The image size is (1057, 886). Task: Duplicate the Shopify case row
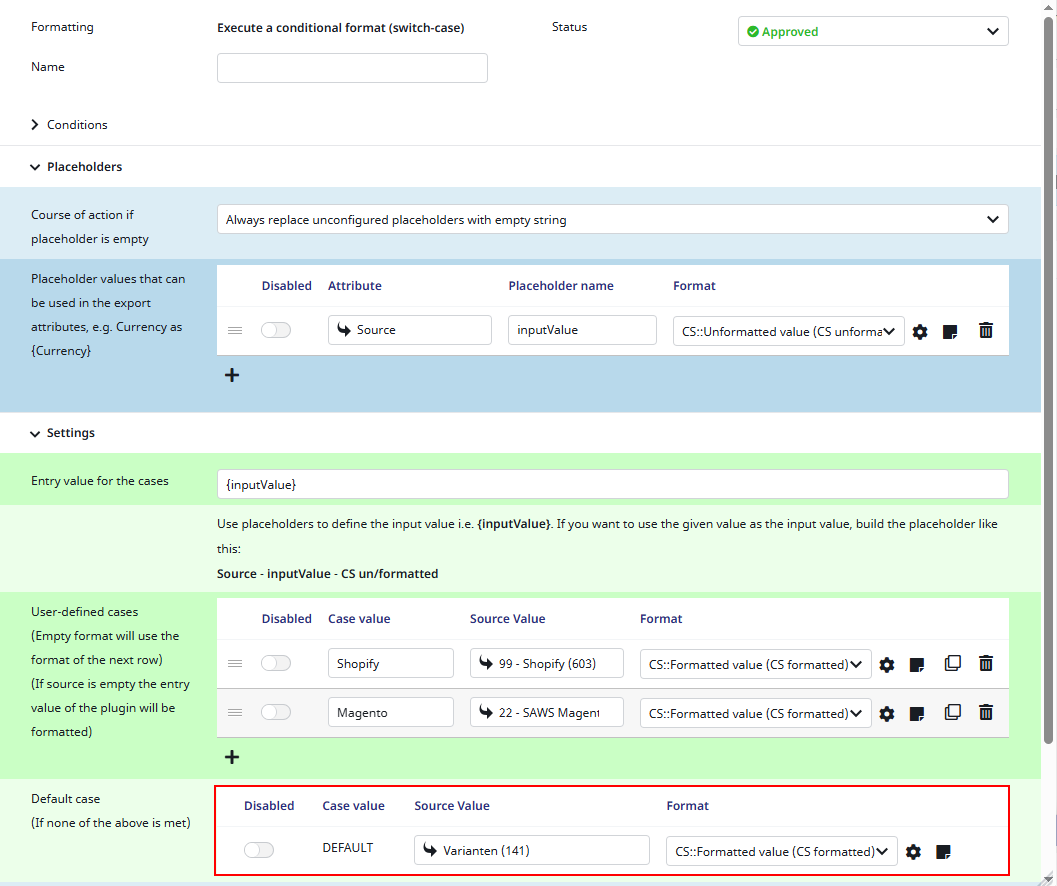point(953,663)
